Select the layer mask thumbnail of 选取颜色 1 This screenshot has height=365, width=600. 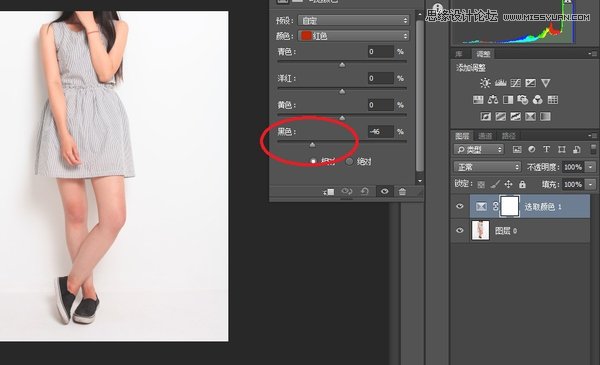(x=510, y=207)
